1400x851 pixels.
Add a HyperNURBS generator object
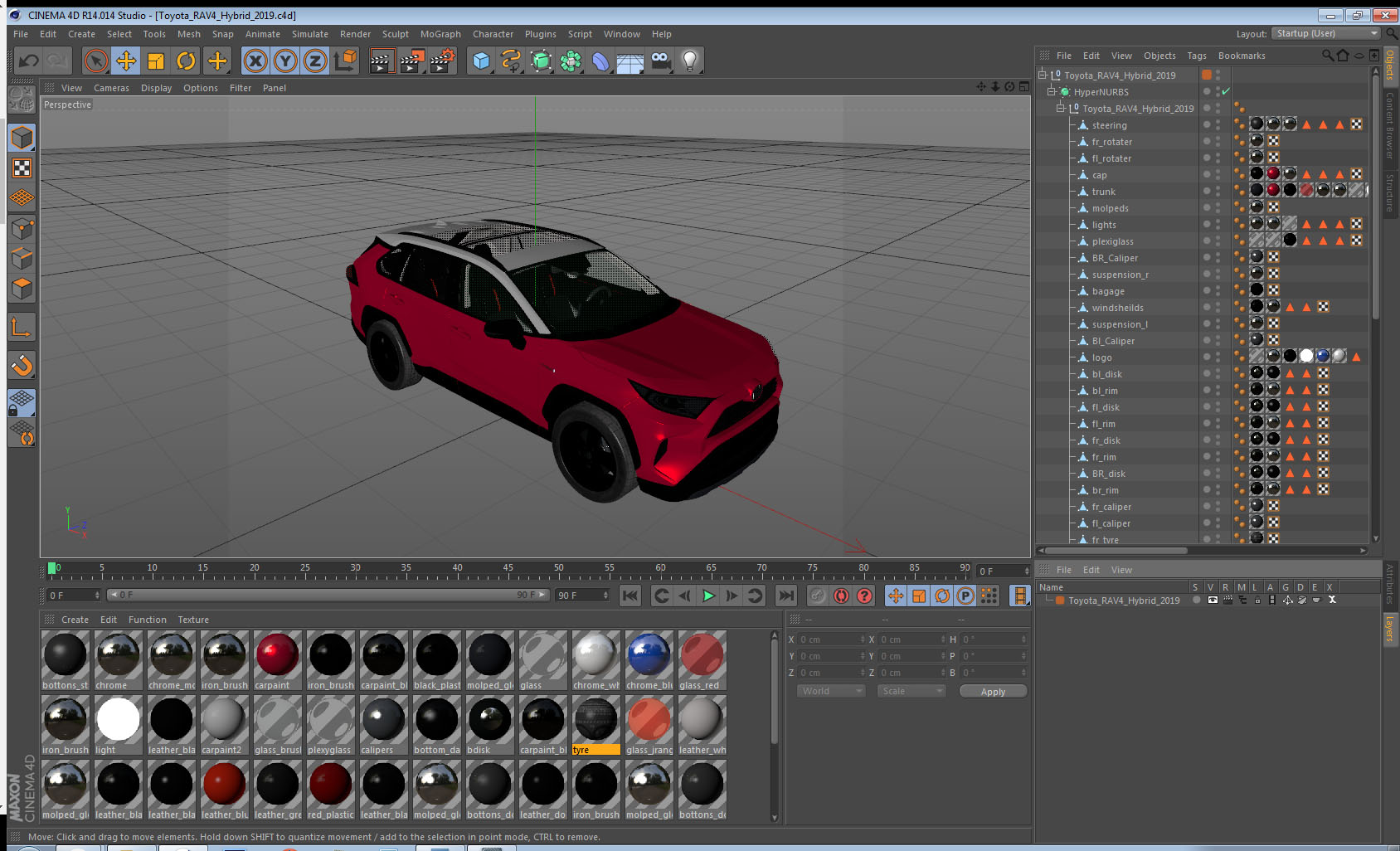541,61
